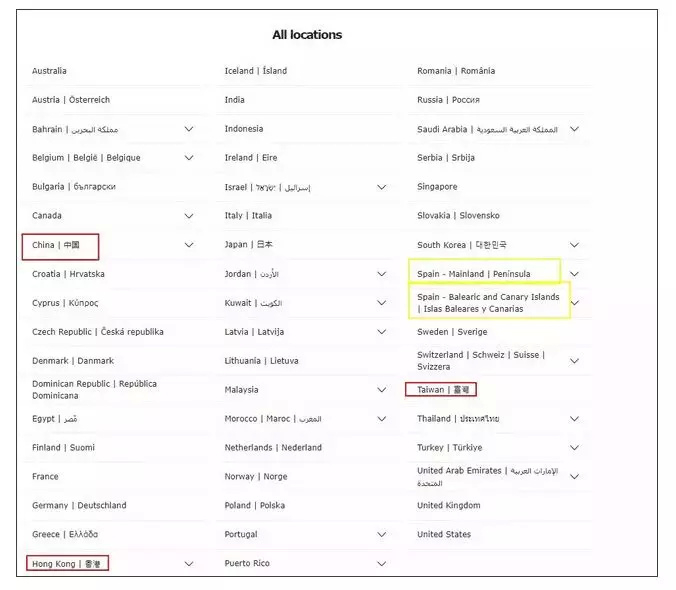The width and height of the screenshot is (676, 590).
Task: Expand the United Arab Emirates chevron
Action: click(x=574, y=477)
